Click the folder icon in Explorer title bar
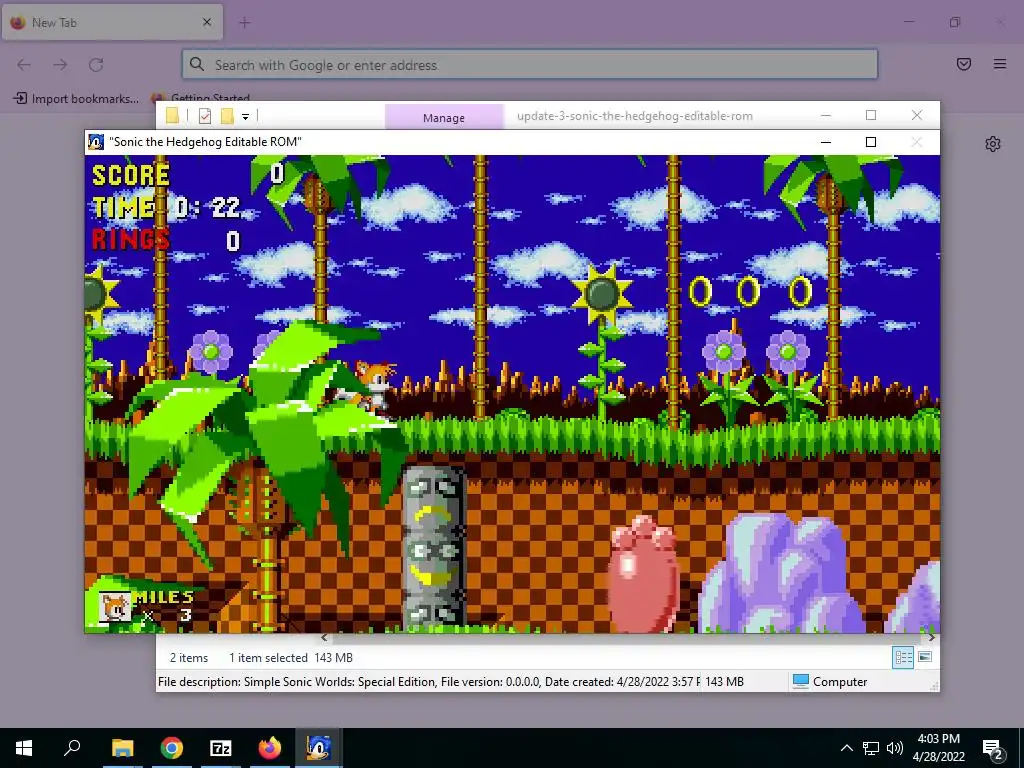Viewport: 1024px width, 768px height. tap(172, 116)
